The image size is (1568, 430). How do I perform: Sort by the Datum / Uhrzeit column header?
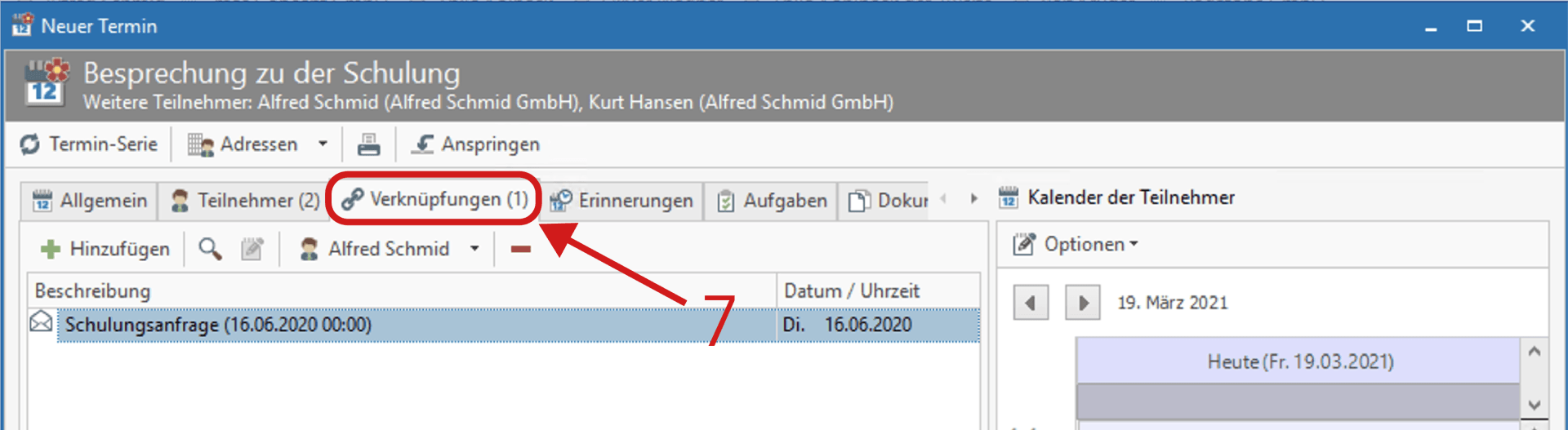[x=878, y=290]
